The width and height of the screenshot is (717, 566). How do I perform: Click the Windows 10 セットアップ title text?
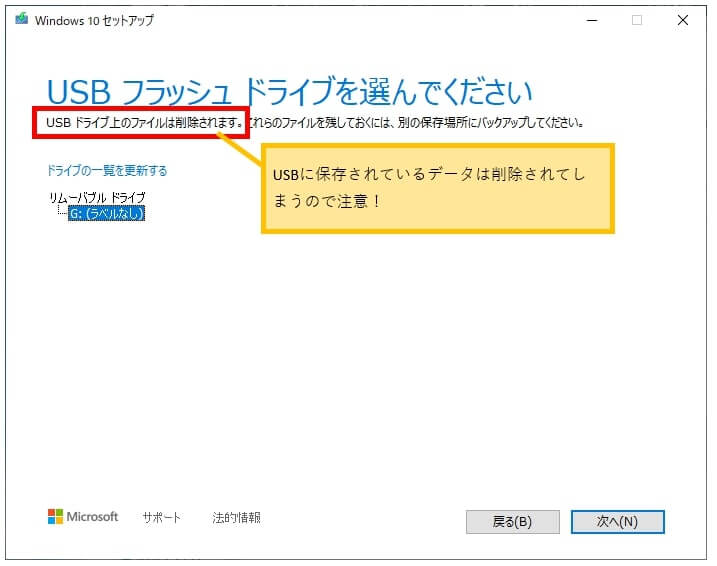coord(94,20)
